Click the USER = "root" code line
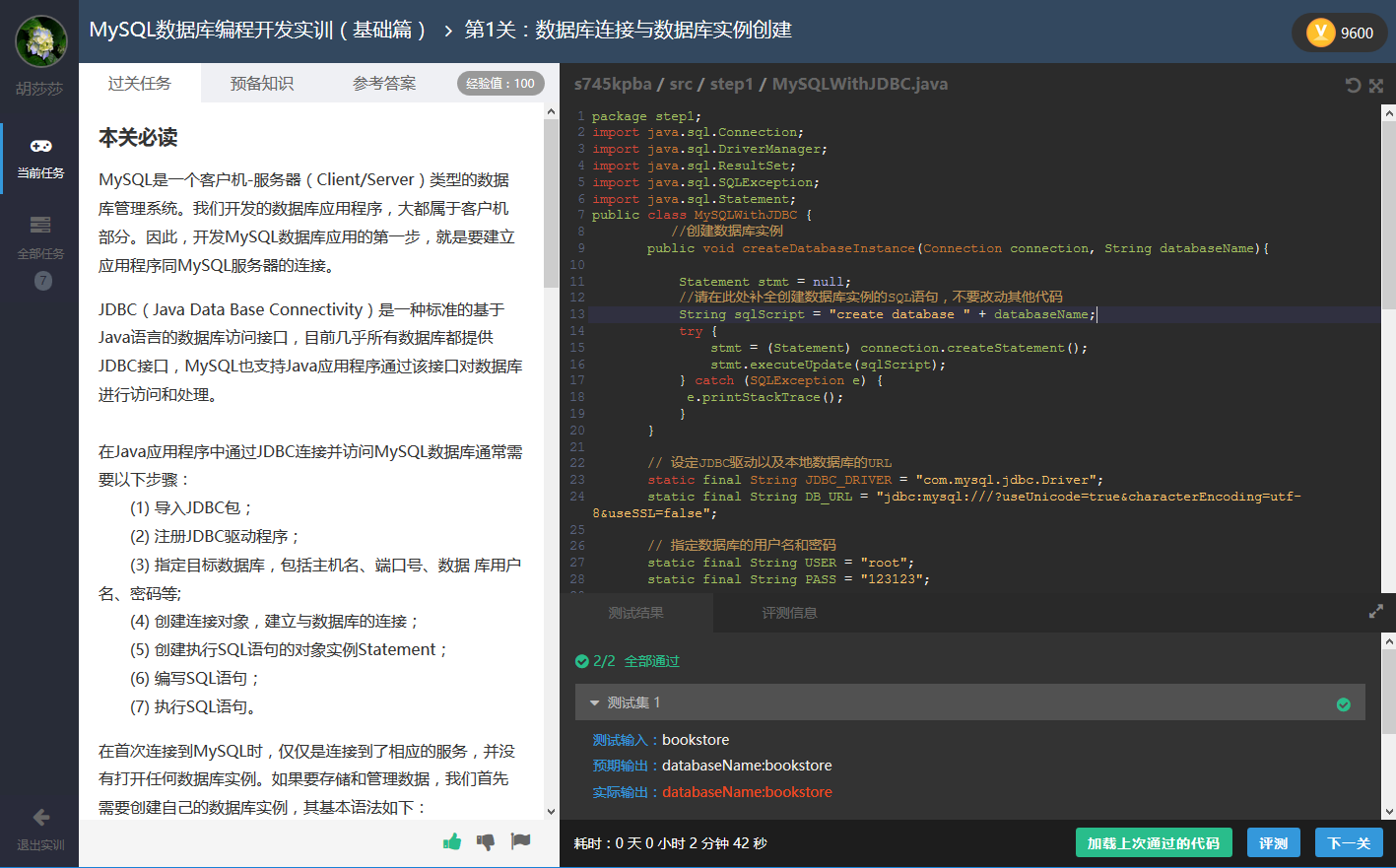The width and height of the screenshot is (1396, 868). pyautogui.click(x=780, y=563)
